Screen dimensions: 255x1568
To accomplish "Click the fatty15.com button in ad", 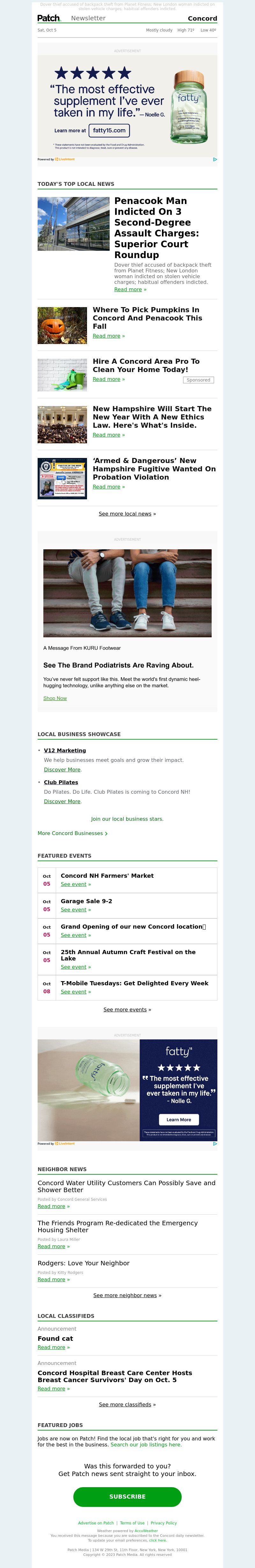I will click(x=109, y=130).
